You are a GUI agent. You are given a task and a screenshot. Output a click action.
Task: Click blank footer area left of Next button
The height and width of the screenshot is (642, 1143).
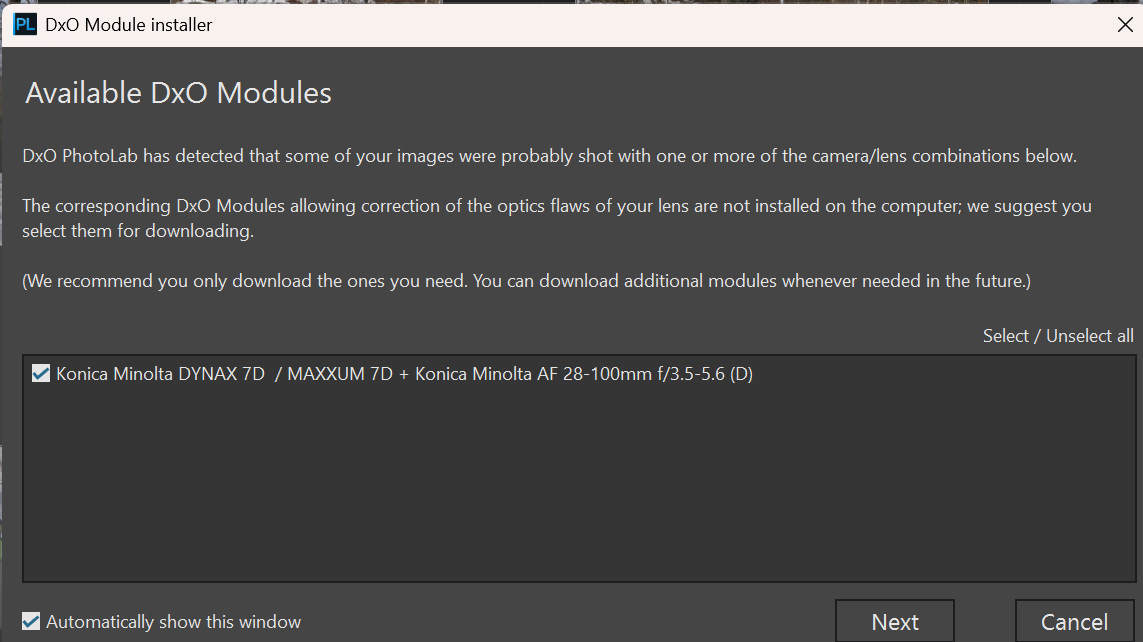click(570, 621)
